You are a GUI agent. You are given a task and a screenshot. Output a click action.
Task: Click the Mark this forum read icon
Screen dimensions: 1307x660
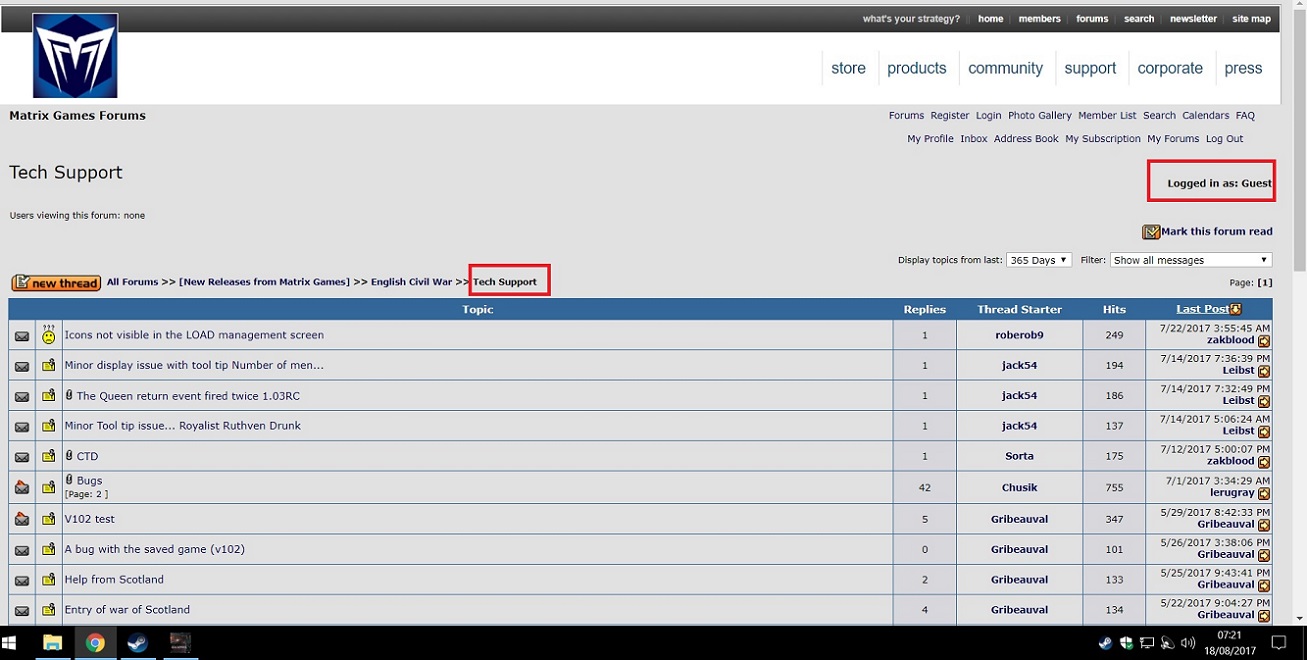(x=1151, y=232)
